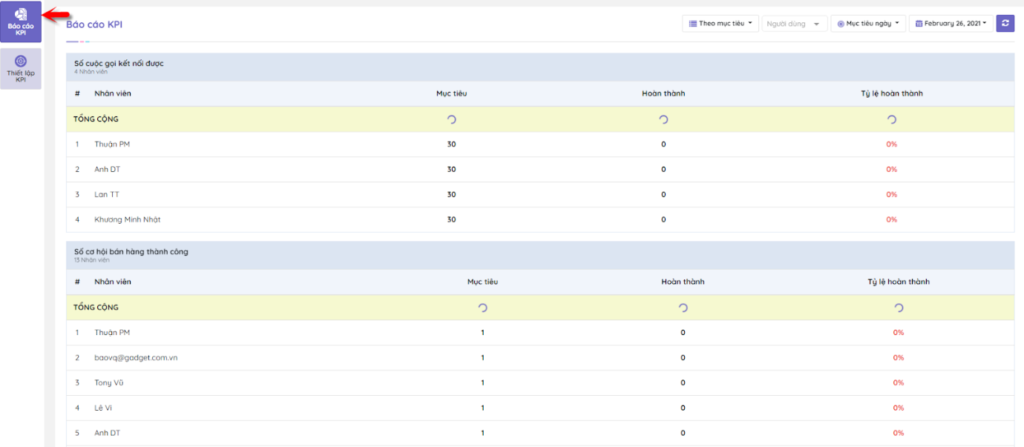The width and height of the screenshot is (1024, 447).
Task: Click Hoàn thành header in sales opportunities table
Action: [x=682, y=282]
